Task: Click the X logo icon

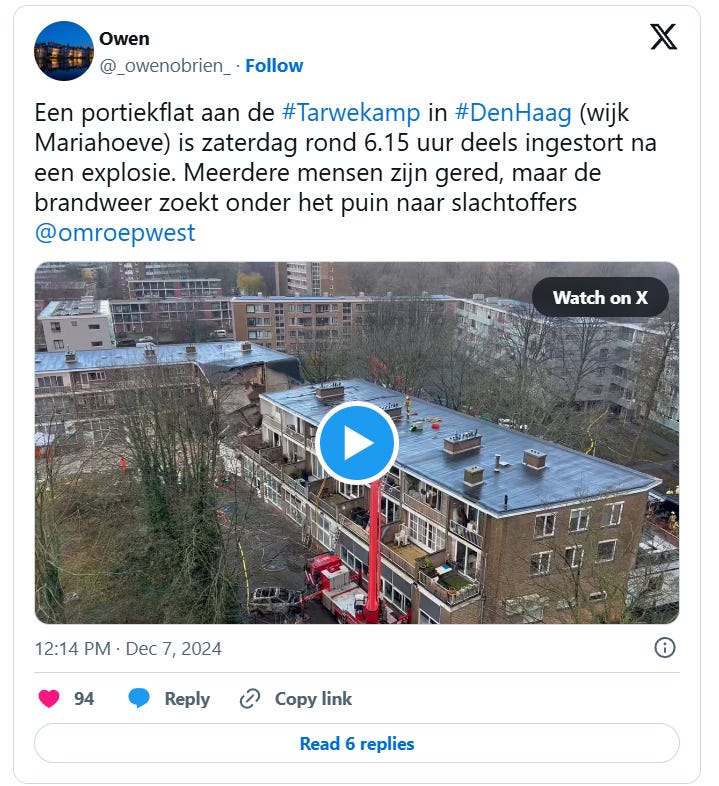Action: click(663, 37)
